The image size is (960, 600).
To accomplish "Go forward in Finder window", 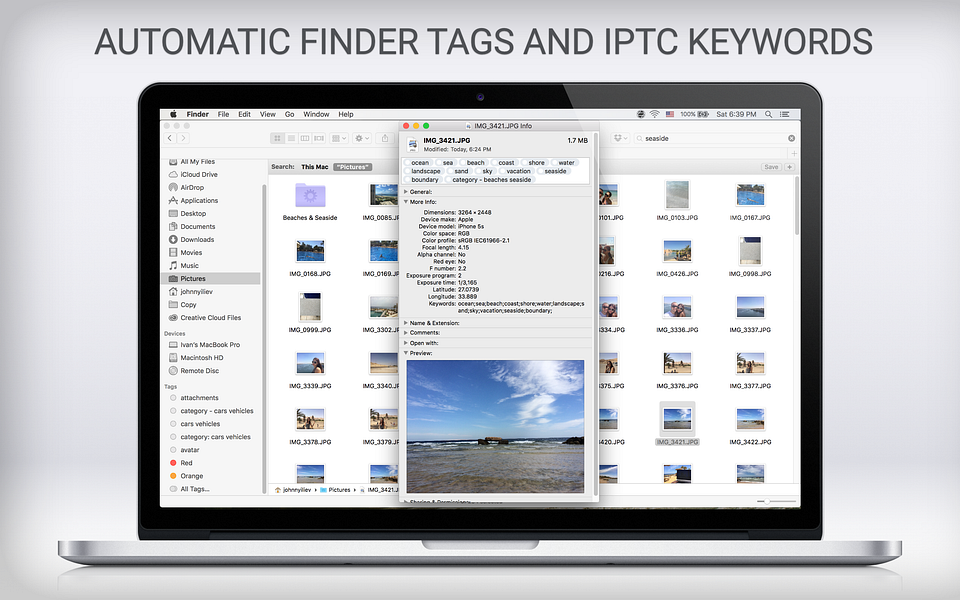I will pyautogui.click(x=182, y=138).
